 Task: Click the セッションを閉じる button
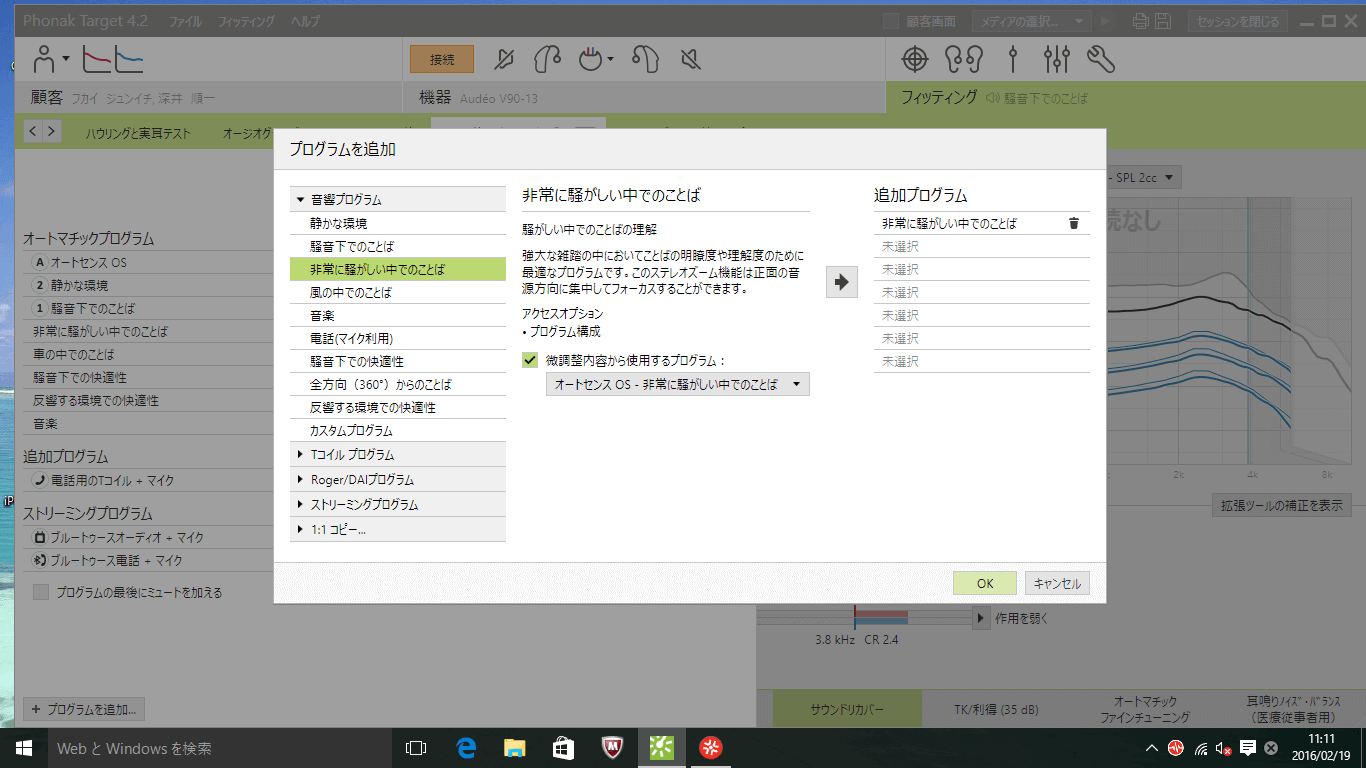[1237, 21]
